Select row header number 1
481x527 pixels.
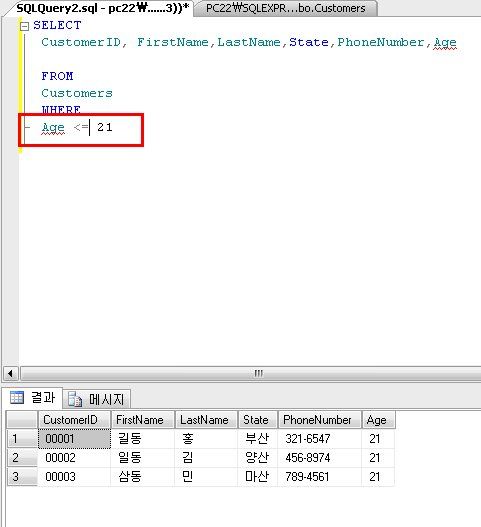click(22, 439)
